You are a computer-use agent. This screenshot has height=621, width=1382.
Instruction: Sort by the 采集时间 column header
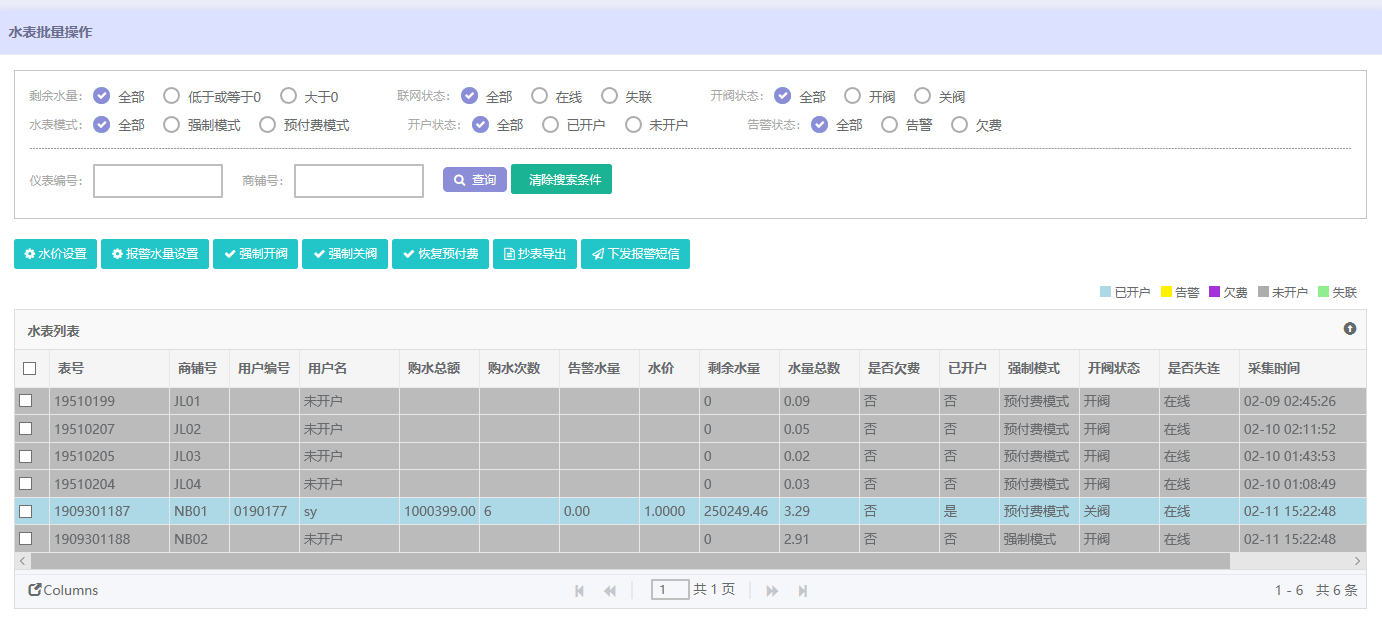tap(1273, 368)
